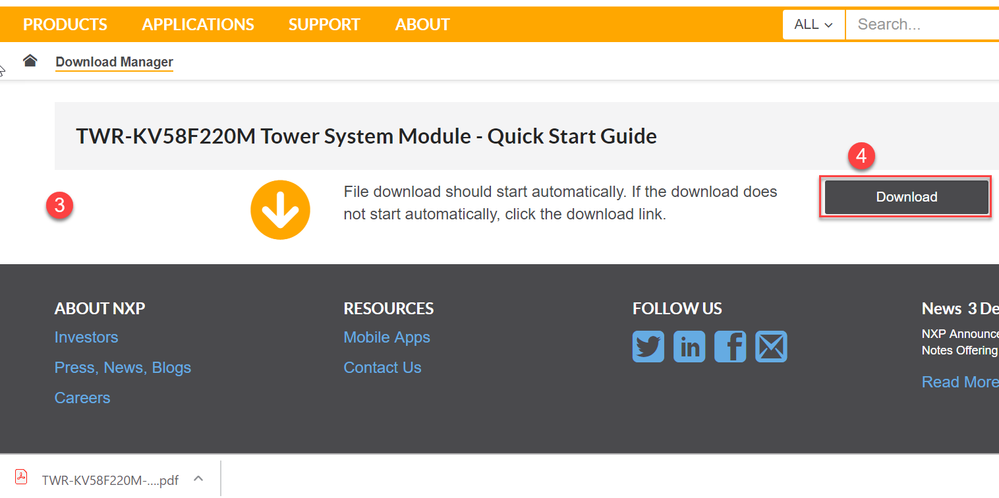Click the Twitter icon under Follow Us
This screenshot has width=999, height=498.
point(648,346)
